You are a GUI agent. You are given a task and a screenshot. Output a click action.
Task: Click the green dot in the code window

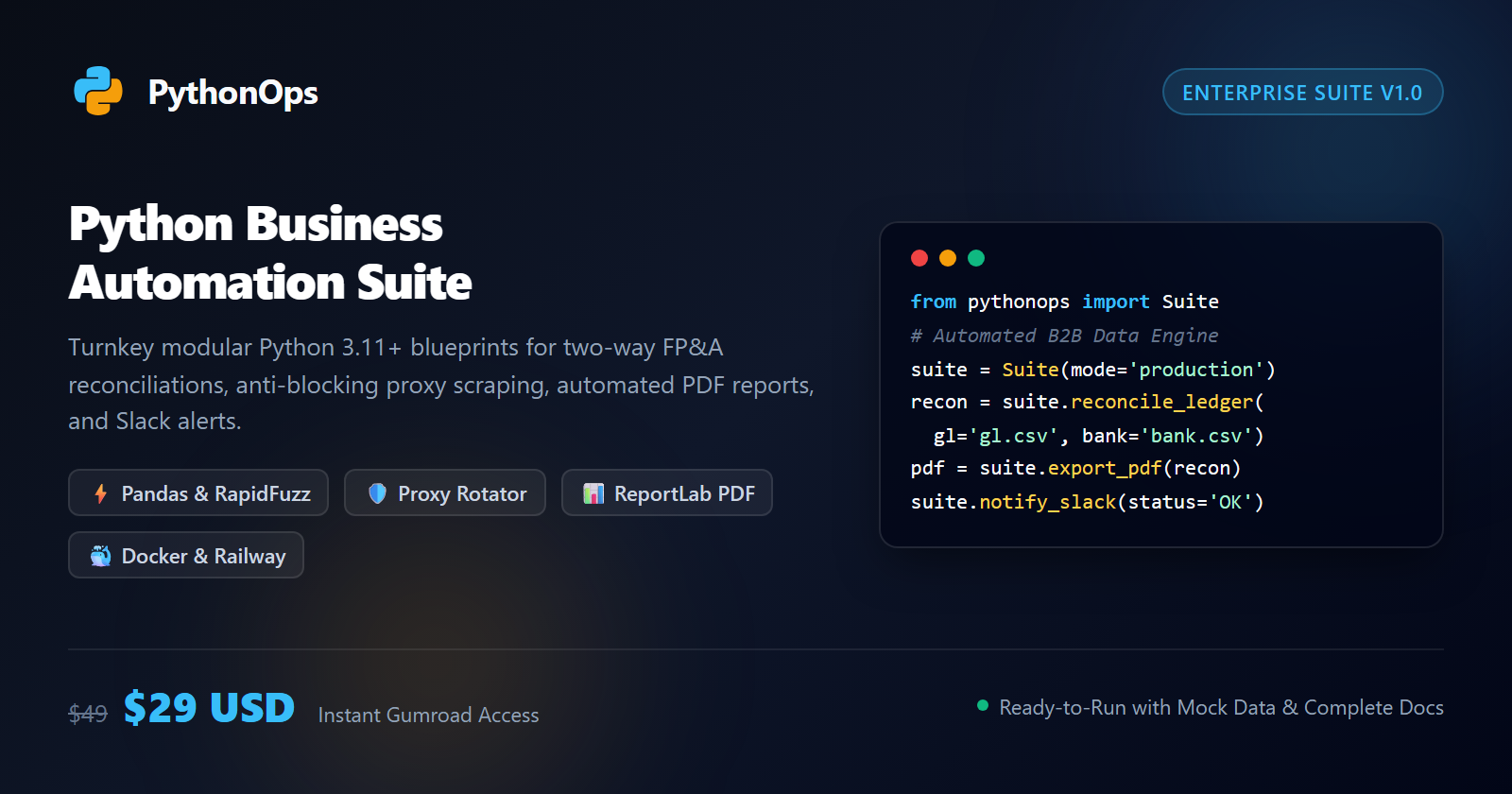pyautogui.click(x=976, y=258)
